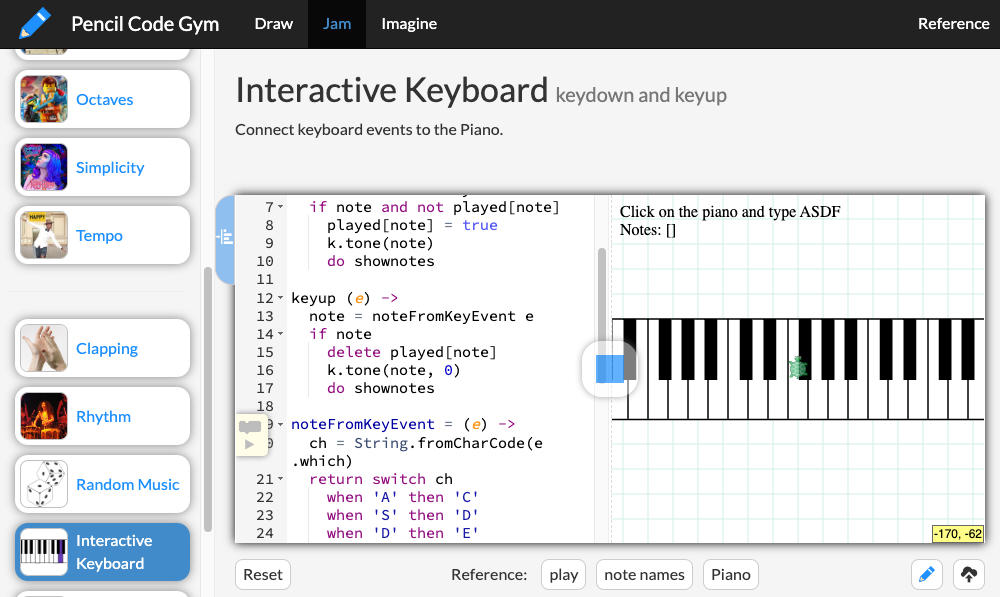Open the Reference menu

coord(952,23)
